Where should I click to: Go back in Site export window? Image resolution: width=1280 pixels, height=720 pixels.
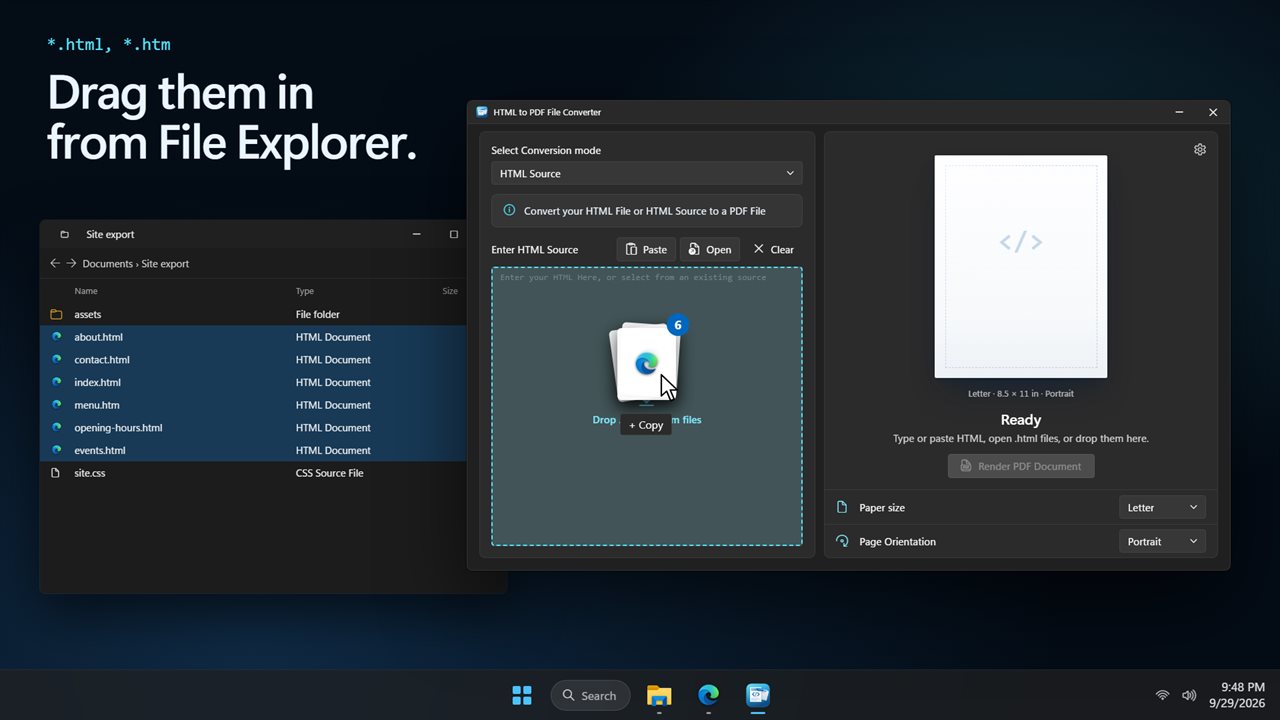pyautogui.click(x=55, y=264)
